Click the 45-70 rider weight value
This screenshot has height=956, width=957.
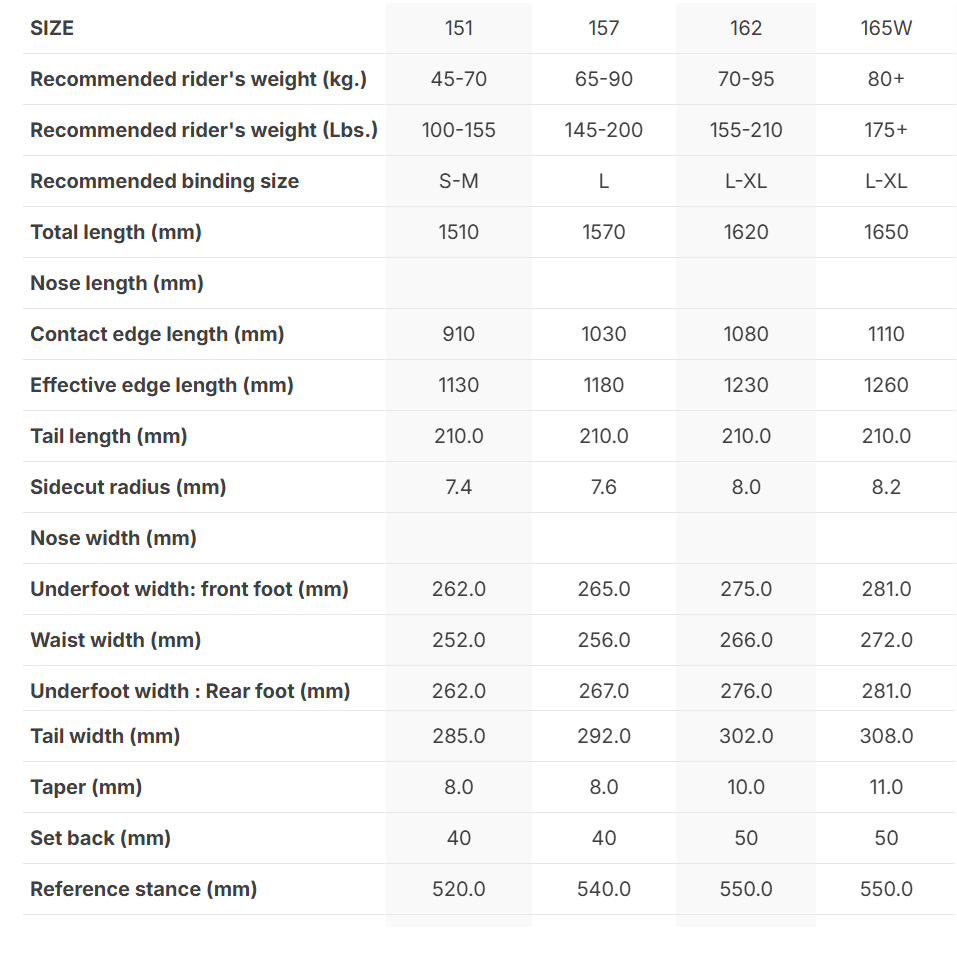[x=459, y=79]
